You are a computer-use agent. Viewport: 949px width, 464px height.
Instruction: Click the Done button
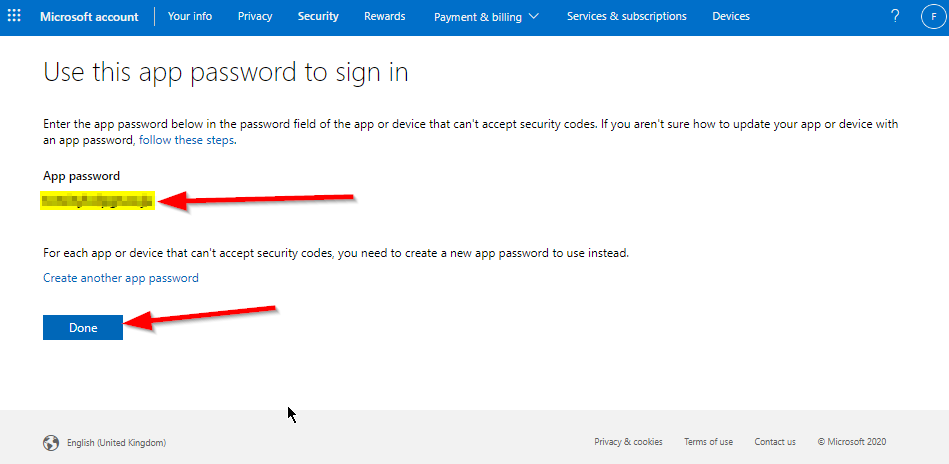coord(83,327)
